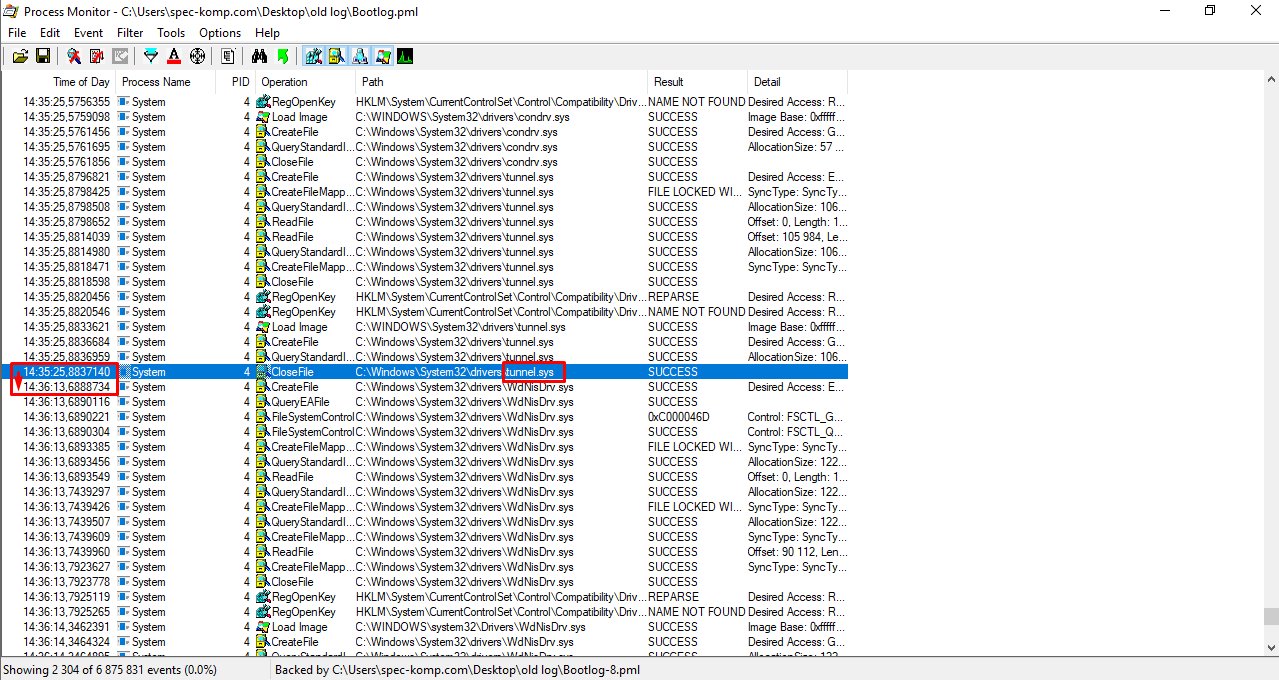Click the Find binoculars icon
Image resolution: width=1279 pixels, height=680 pixels.
tap(259, 57)
